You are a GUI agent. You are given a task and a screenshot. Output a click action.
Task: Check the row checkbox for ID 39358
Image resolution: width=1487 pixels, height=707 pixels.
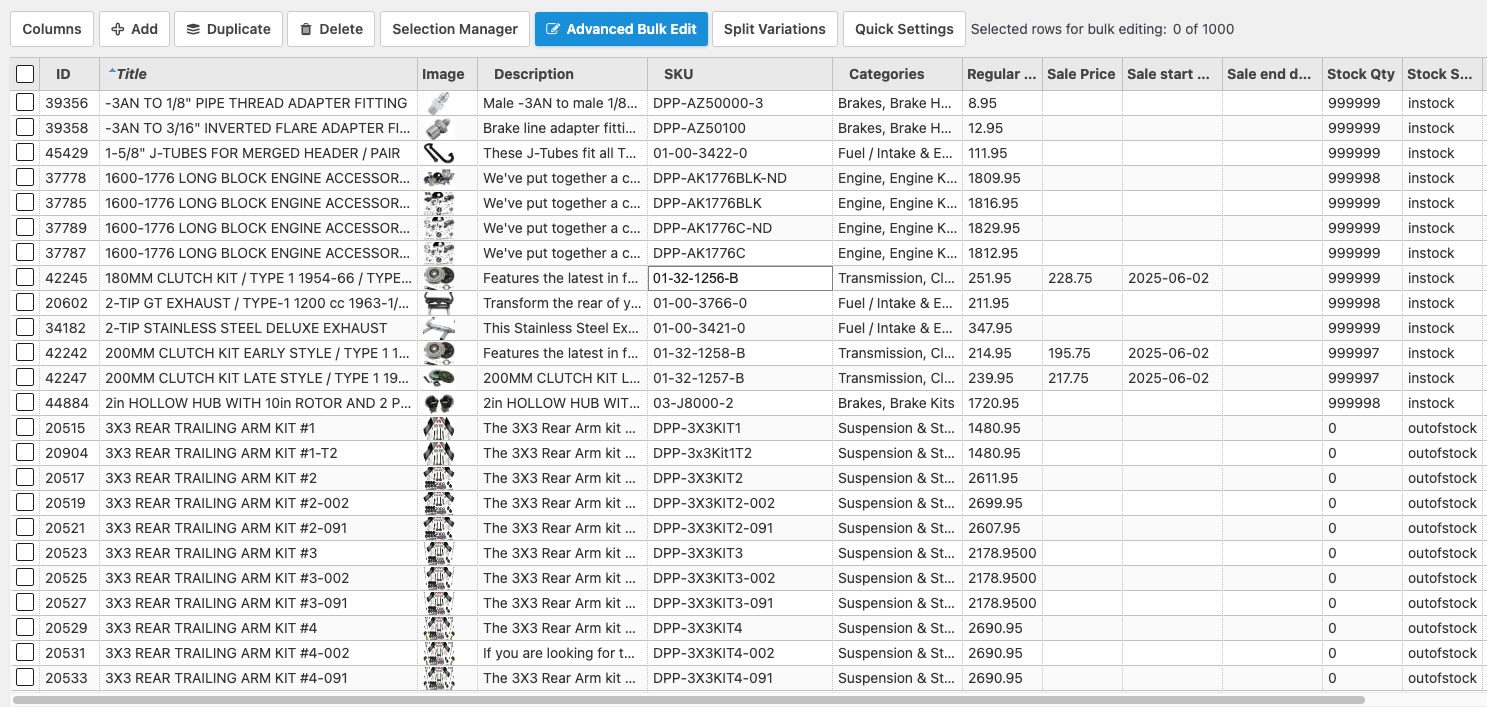pyautogui.click(x=25, y=128)
